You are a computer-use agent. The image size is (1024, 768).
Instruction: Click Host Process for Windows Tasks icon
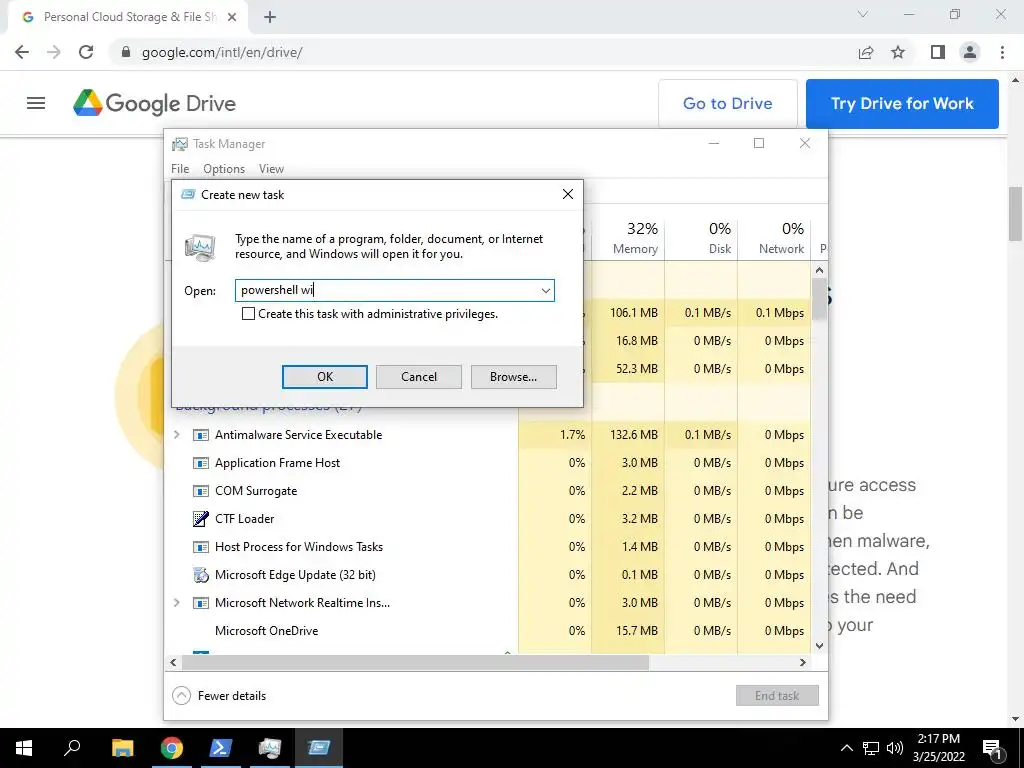click(200, 547)
